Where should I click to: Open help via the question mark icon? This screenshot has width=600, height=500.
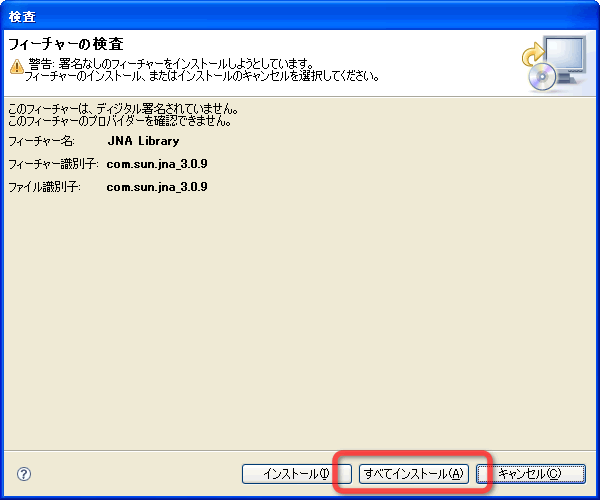[24, 474]
